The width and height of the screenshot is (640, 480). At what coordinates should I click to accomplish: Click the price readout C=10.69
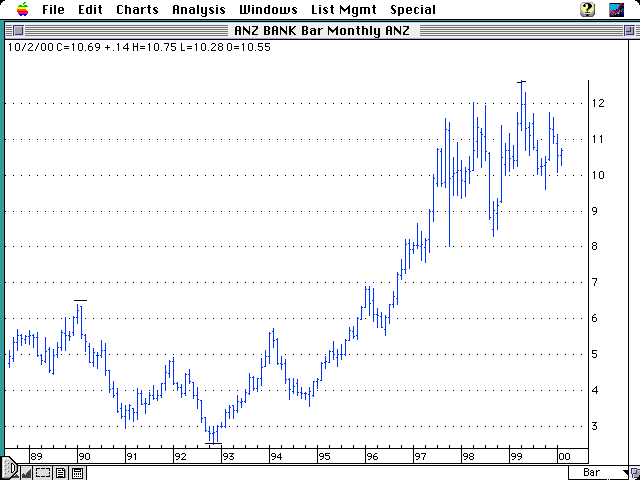(x=78, y=47)
